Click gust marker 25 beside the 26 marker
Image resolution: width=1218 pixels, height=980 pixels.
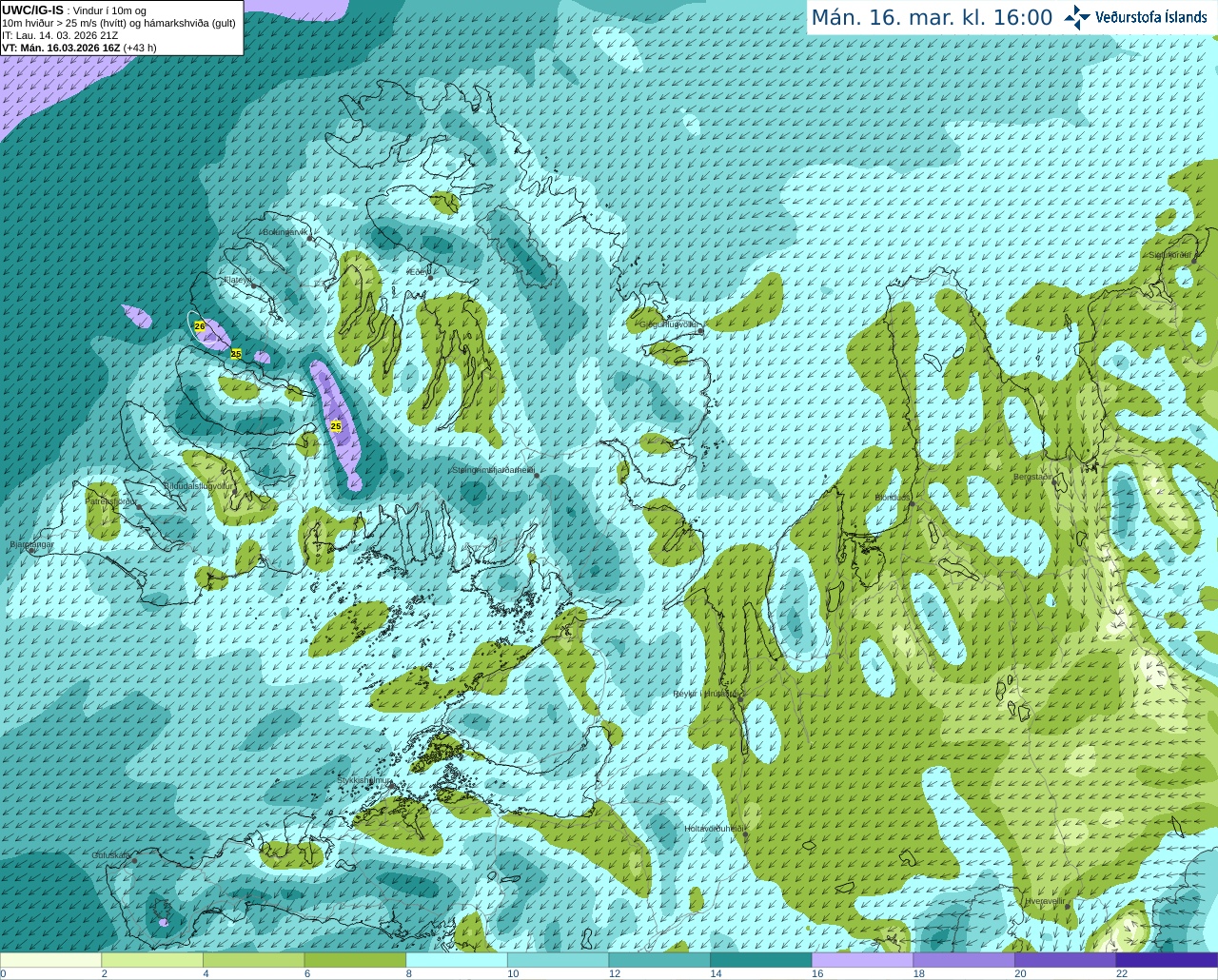(x=236, y=354)
